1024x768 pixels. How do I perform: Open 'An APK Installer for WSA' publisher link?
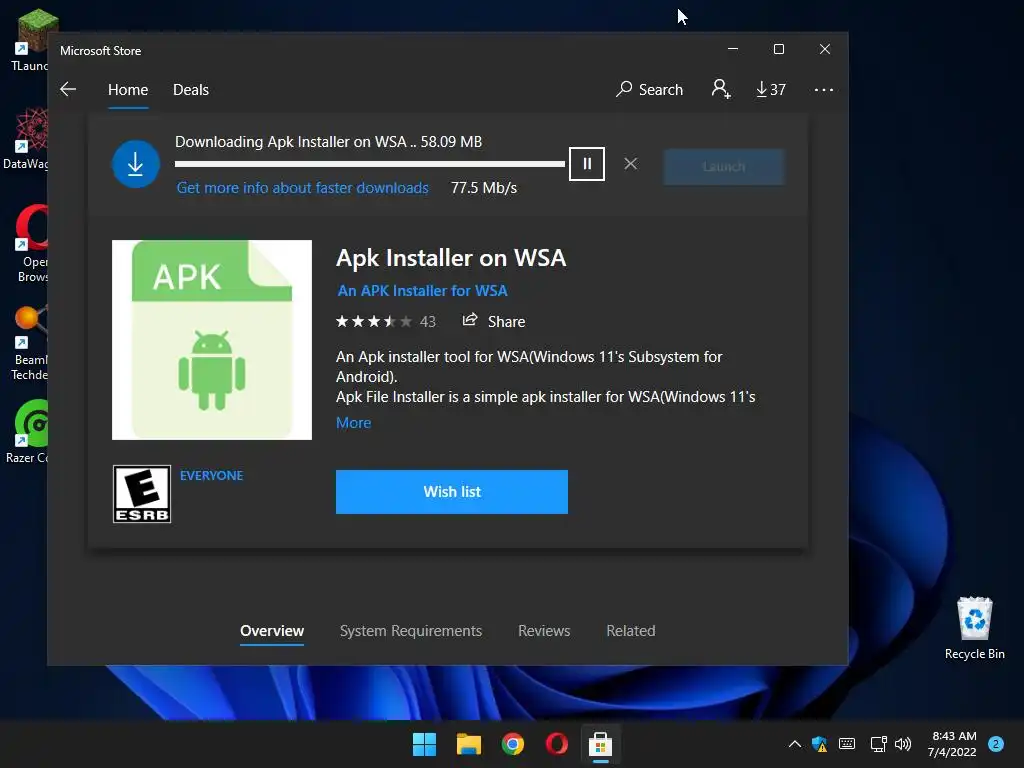click(423, 291)
